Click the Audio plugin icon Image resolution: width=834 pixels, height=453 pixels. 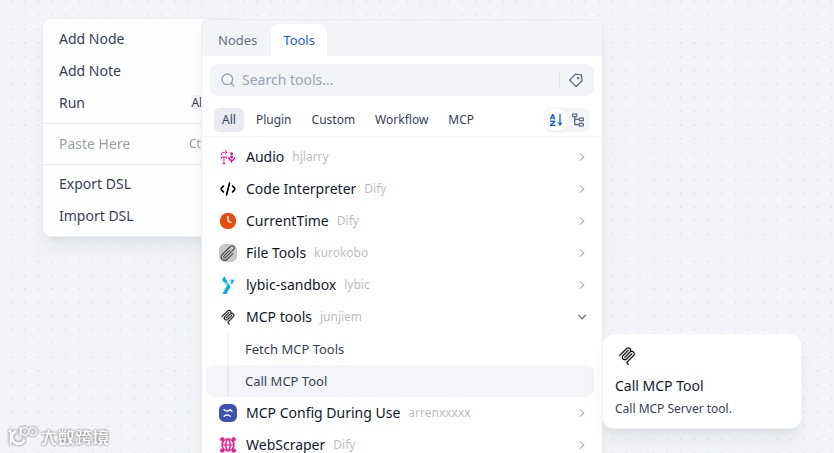pos(228,157)
